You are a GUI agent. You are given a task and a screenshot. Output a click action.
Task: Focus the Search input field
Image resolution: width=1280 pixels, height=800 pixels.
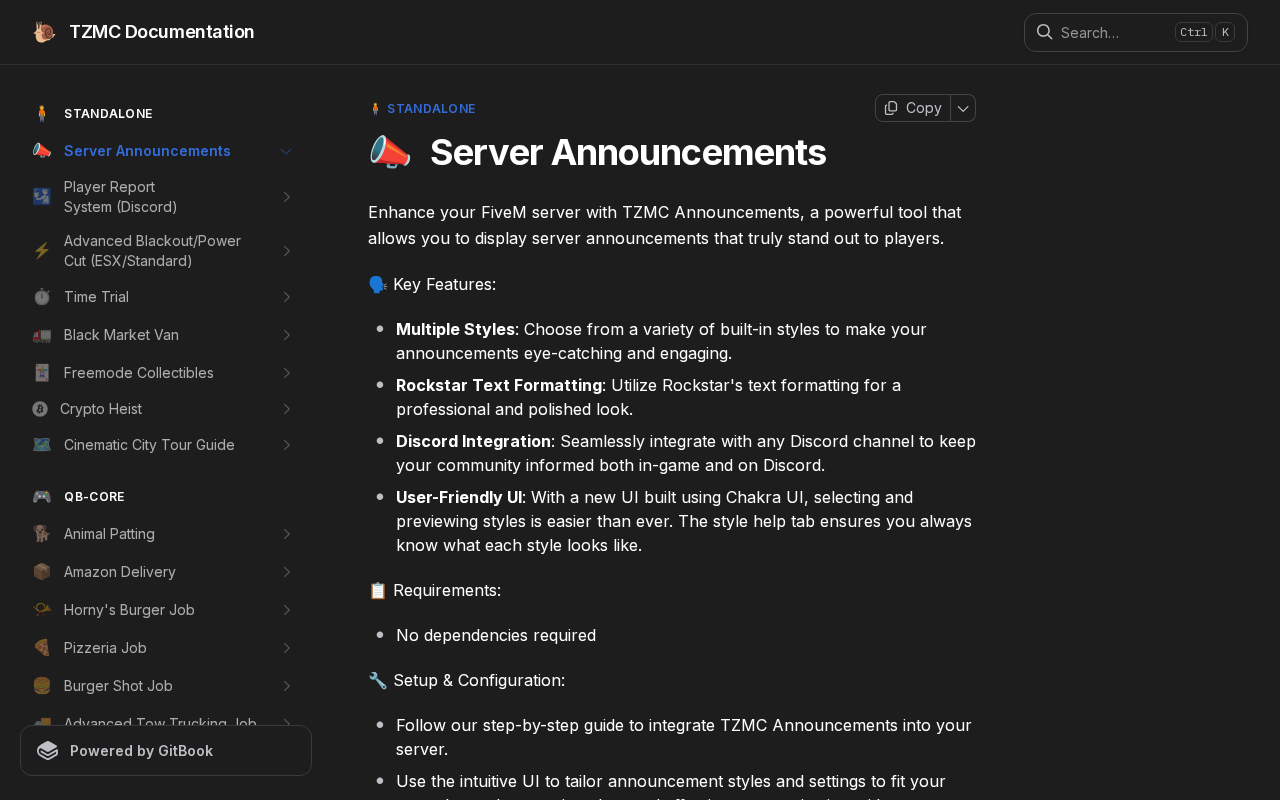pos(1110,33)
